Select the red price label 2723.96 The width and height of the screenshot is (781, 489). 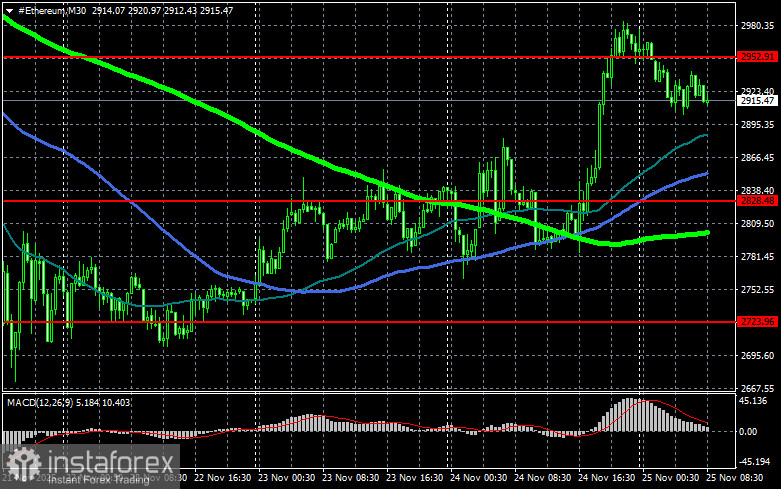coord(757,322)
